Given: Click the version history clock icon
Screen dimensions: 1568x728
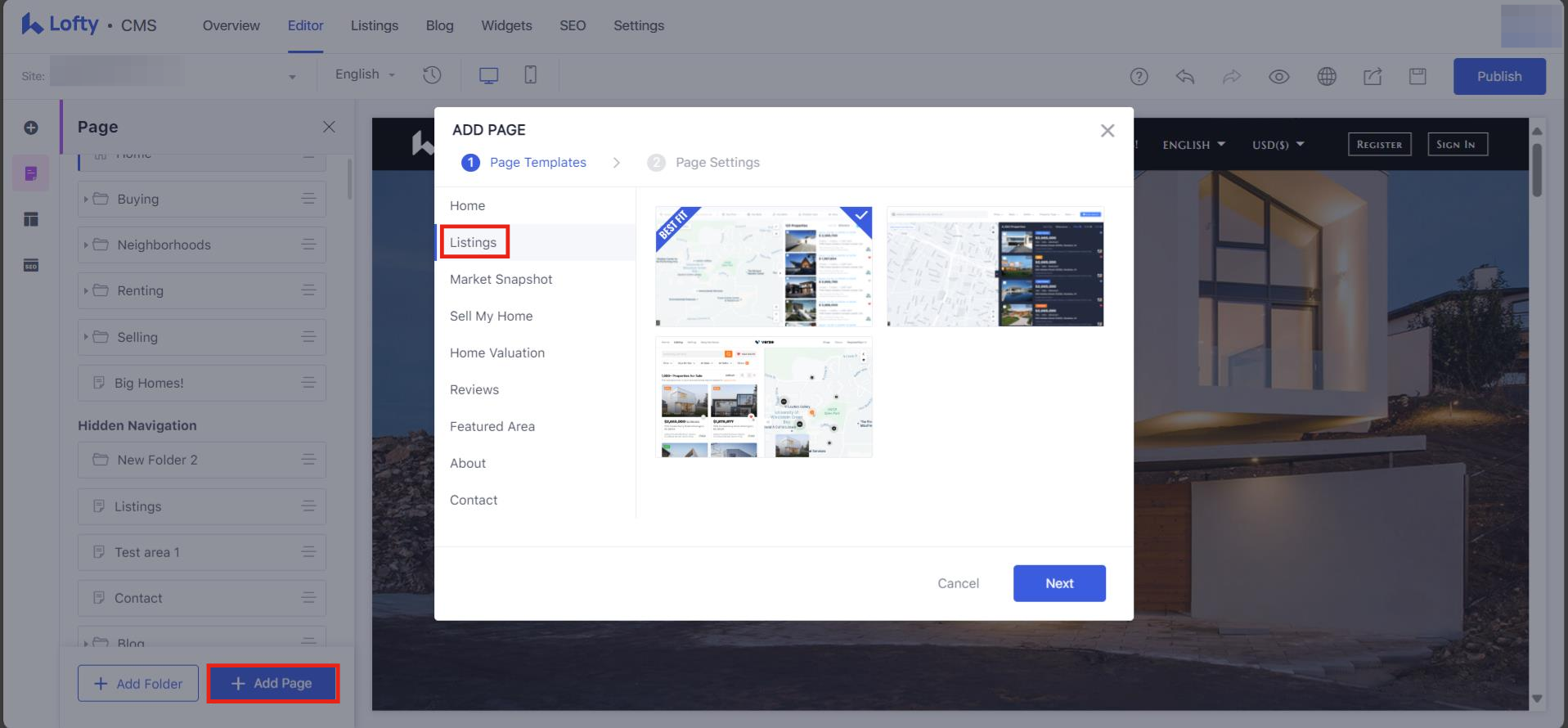Looking at the screenshot, I should 432,75.
